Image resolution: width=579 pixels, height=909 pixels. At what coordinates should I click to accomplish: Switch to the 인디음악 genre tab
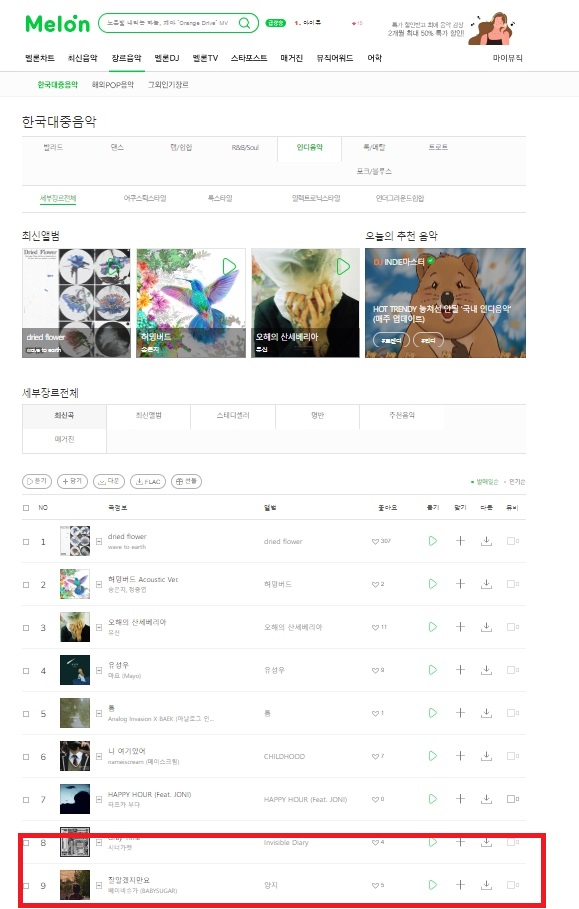point(309,147)
